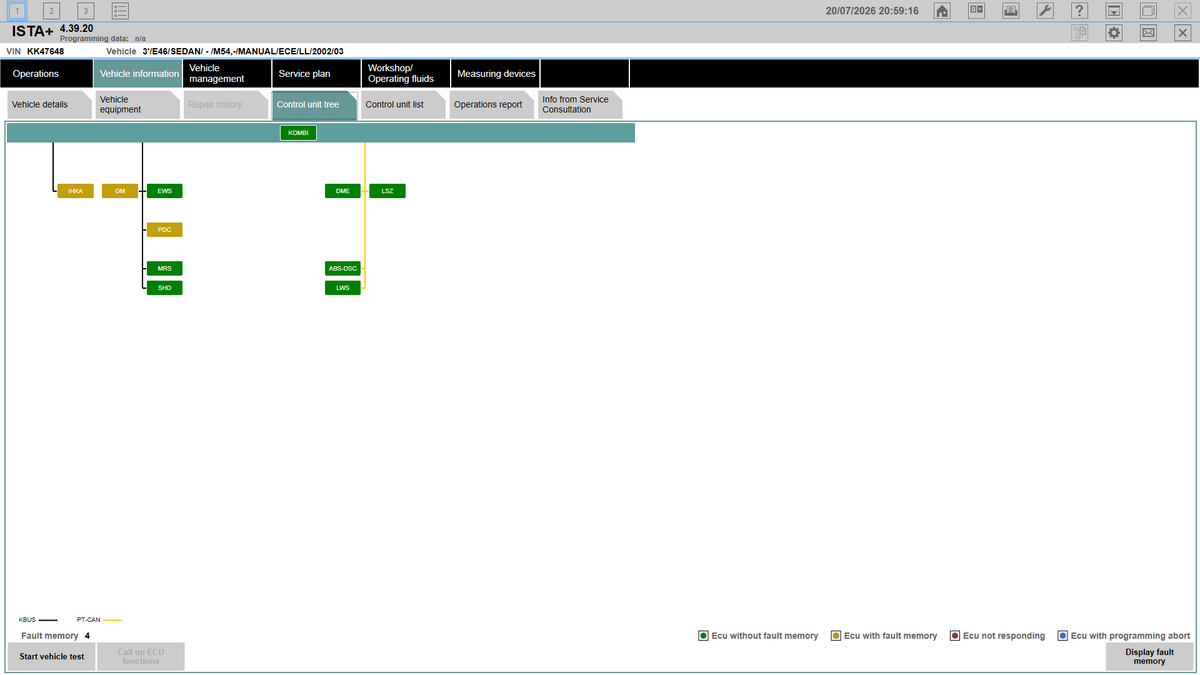Screen dimensions: 1200x675
Task: Select the KOMBI control unit node
Action: [x=298, y=133]
